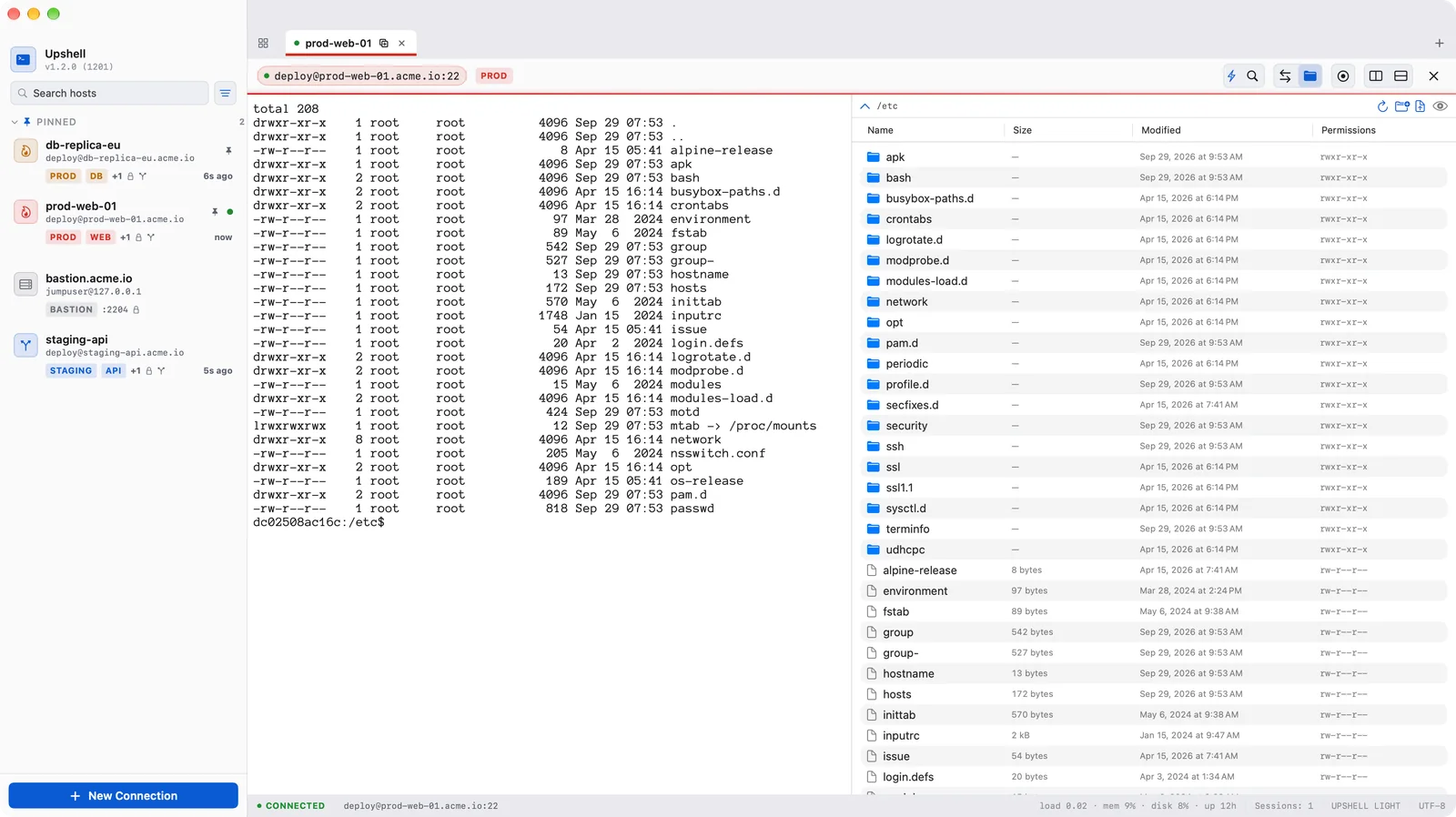Sort files by the Size column
This screenshot has width=1456, height=817.
coord(1023,130)
